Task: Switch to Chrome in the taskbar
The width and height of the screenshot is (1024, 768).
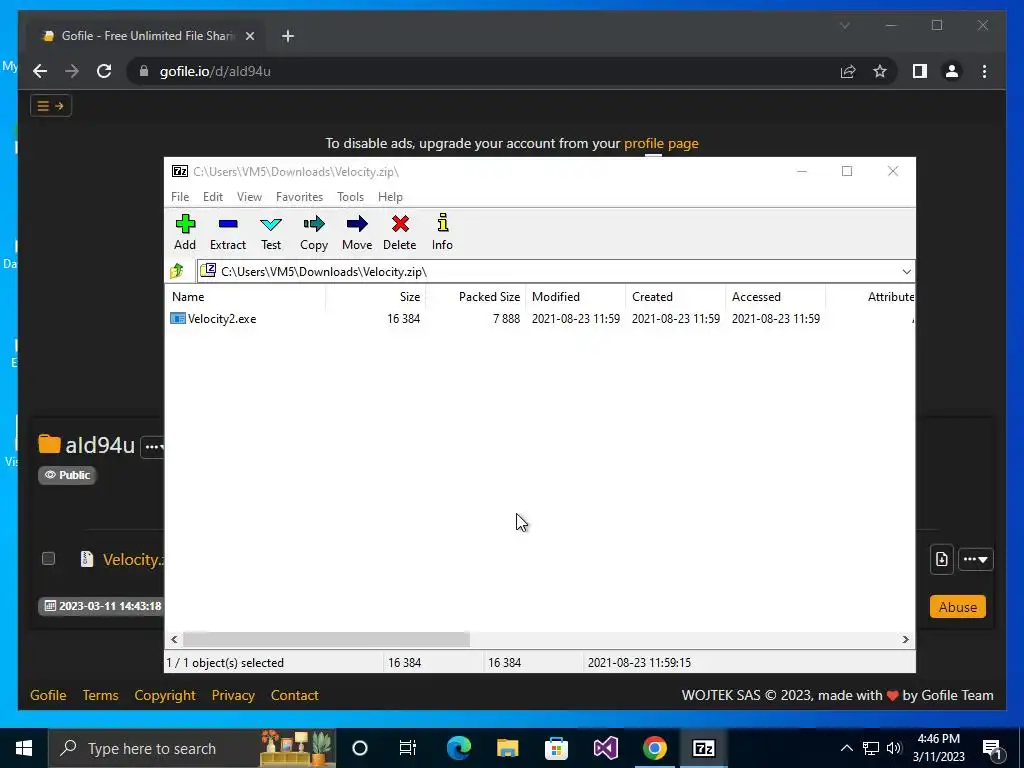Action: coord(654,748)
